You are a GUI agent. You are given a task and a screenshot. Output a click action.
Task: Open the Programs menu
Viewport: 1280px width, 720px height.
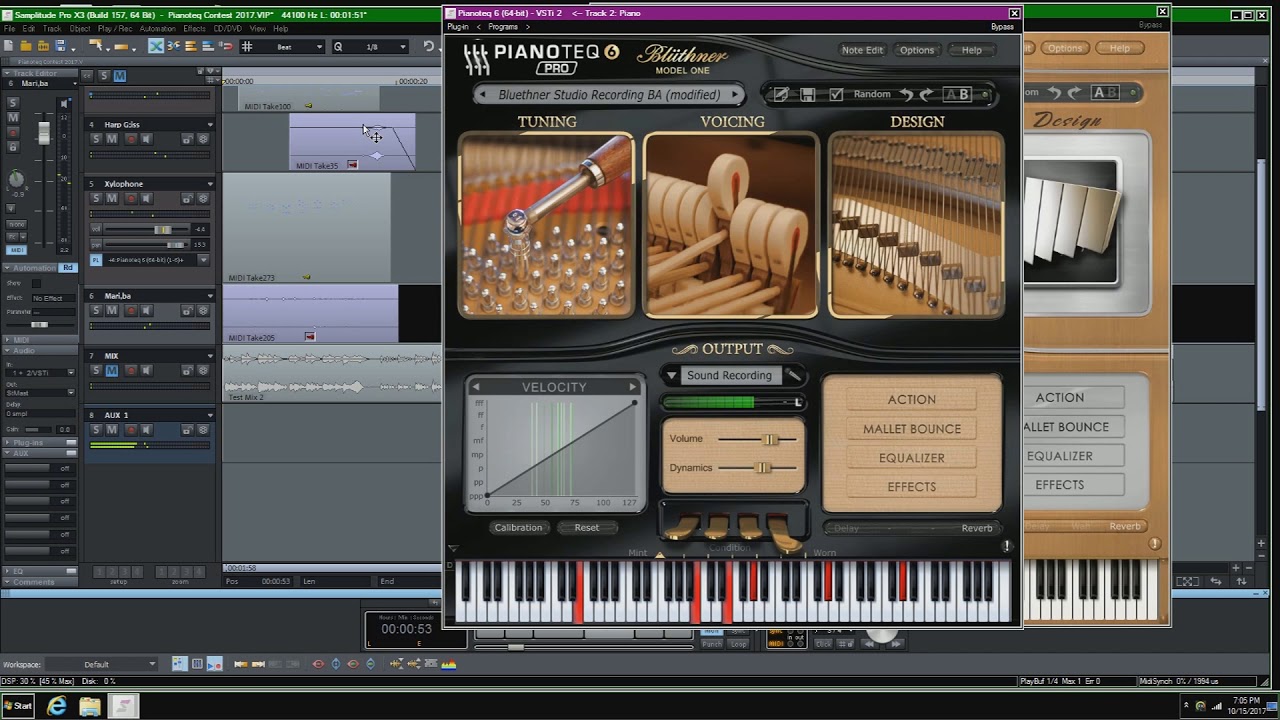pyautogui.click(x=503, y=27)
